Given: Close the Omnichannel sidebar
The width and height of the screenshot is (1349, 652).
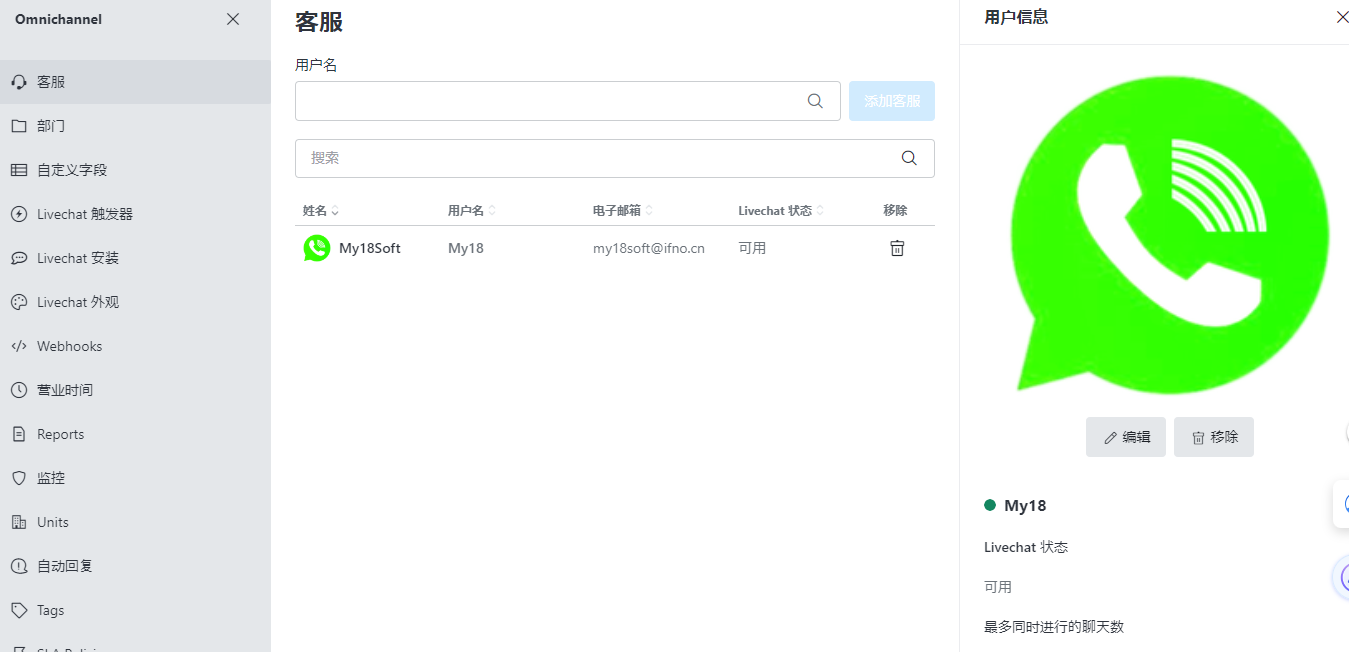Looking at the screenshot, I should 233,19.
